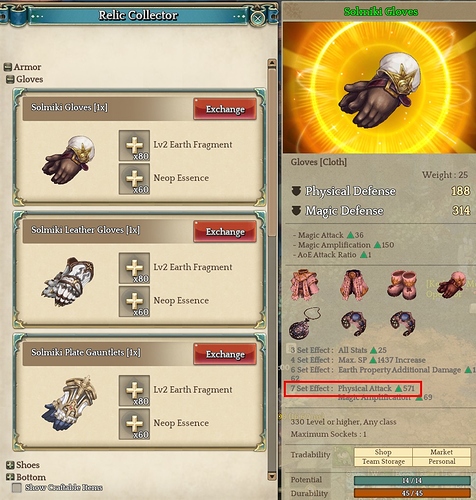This screenshot has width=476, height=500.
Task: Click the Solmiki Gloves item image
Action: point(68,160)
